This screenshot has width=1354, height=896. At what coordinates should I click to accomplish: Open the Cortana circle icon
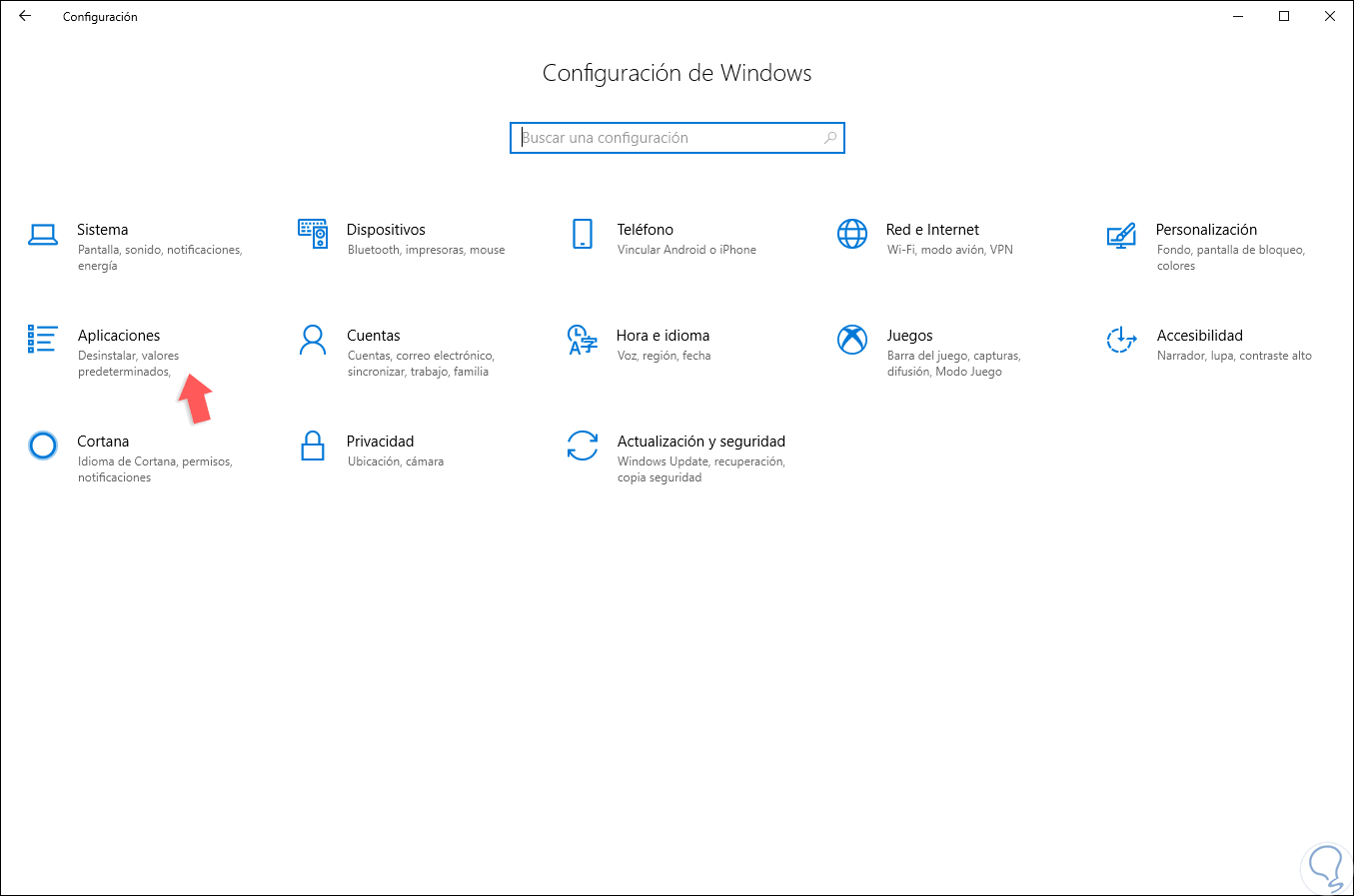(x=43, y=446)
